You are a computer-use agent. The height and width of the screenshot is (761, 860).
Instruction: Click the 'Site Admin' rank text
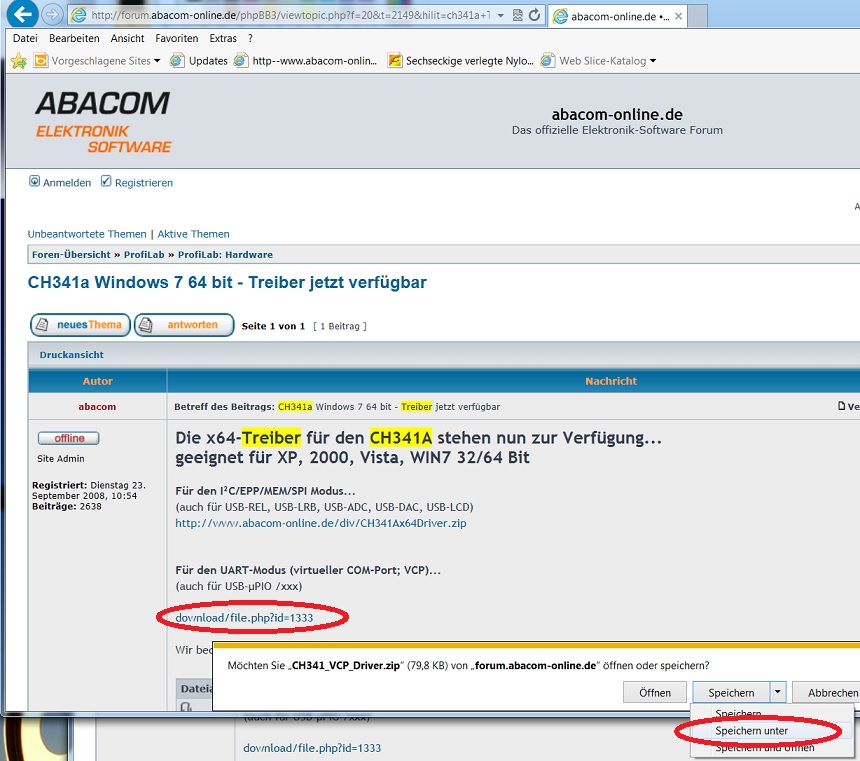pos(61,459)
